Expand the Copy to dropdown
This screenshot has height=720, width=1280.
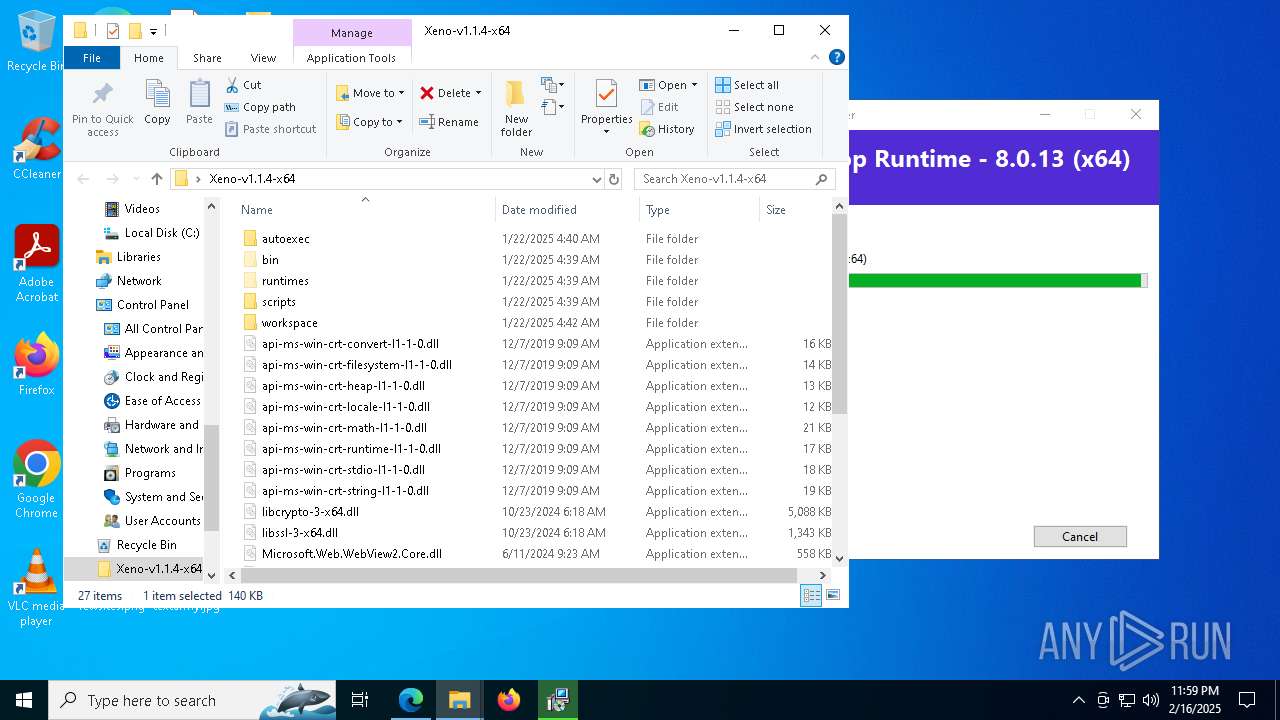point(399,122)
